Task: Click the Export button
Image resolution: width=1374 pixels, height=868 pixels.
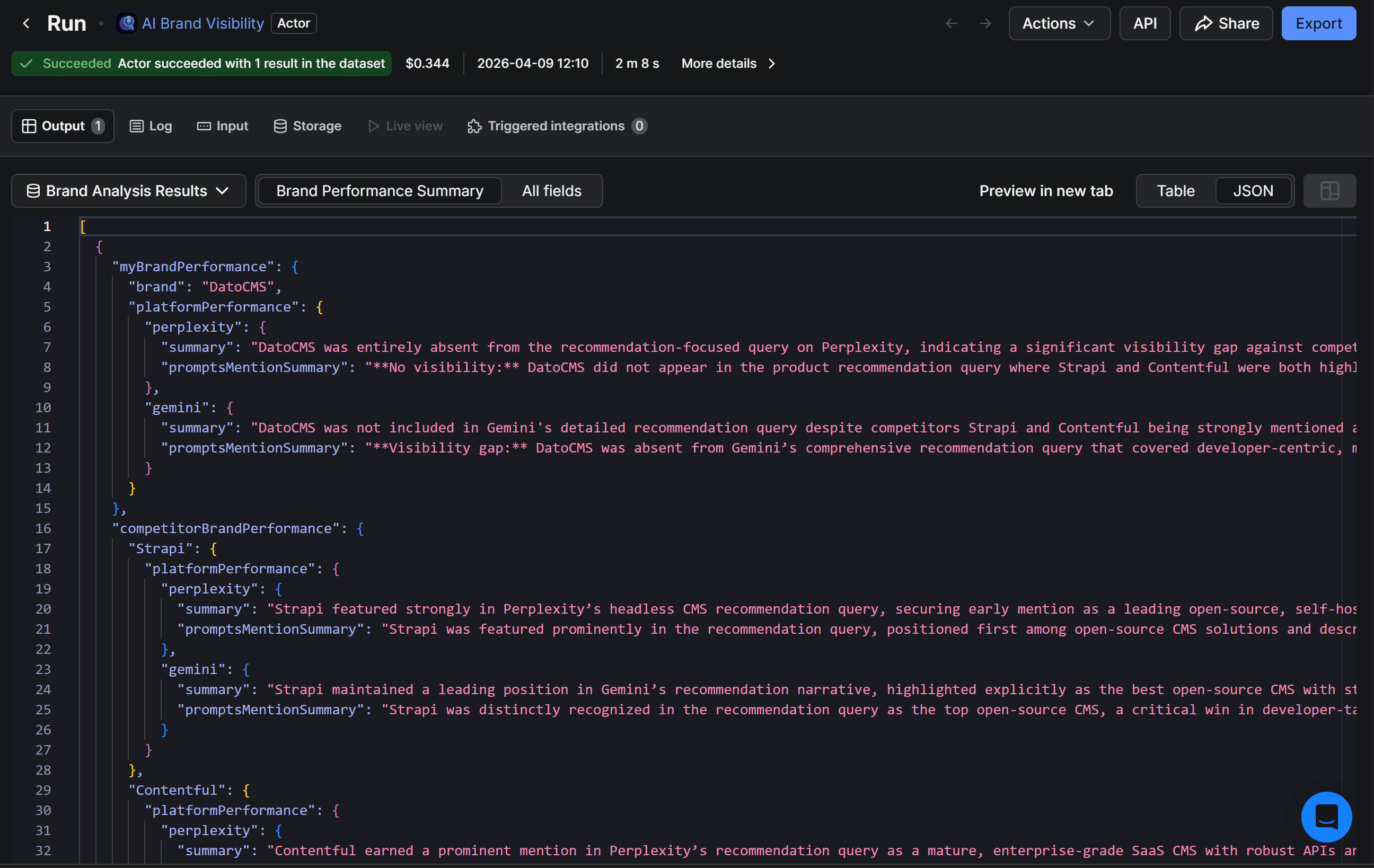Action: 1319,23
